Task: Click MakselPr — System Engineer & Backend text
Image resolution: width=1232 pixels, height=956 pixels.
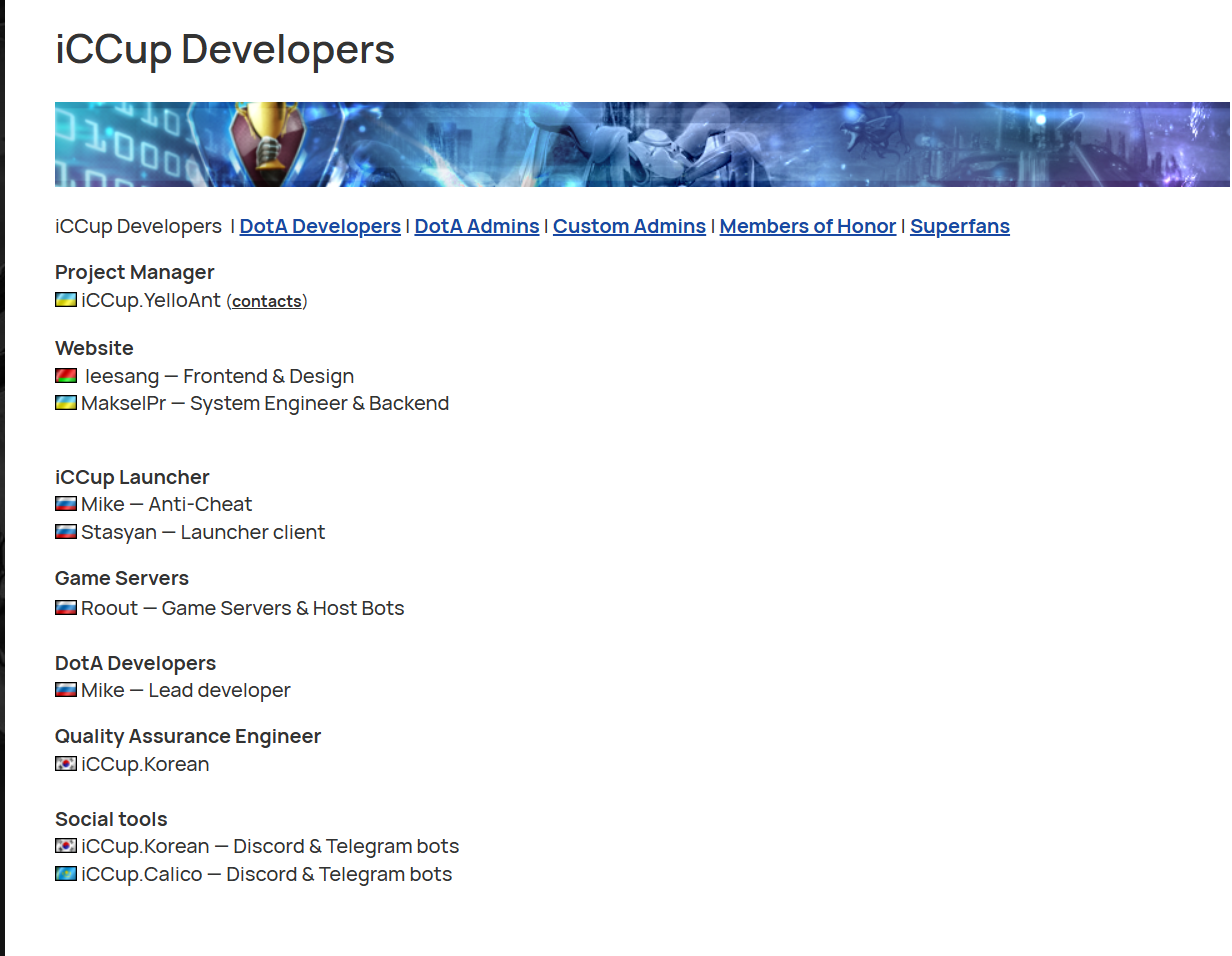Action: click(265, 403)
